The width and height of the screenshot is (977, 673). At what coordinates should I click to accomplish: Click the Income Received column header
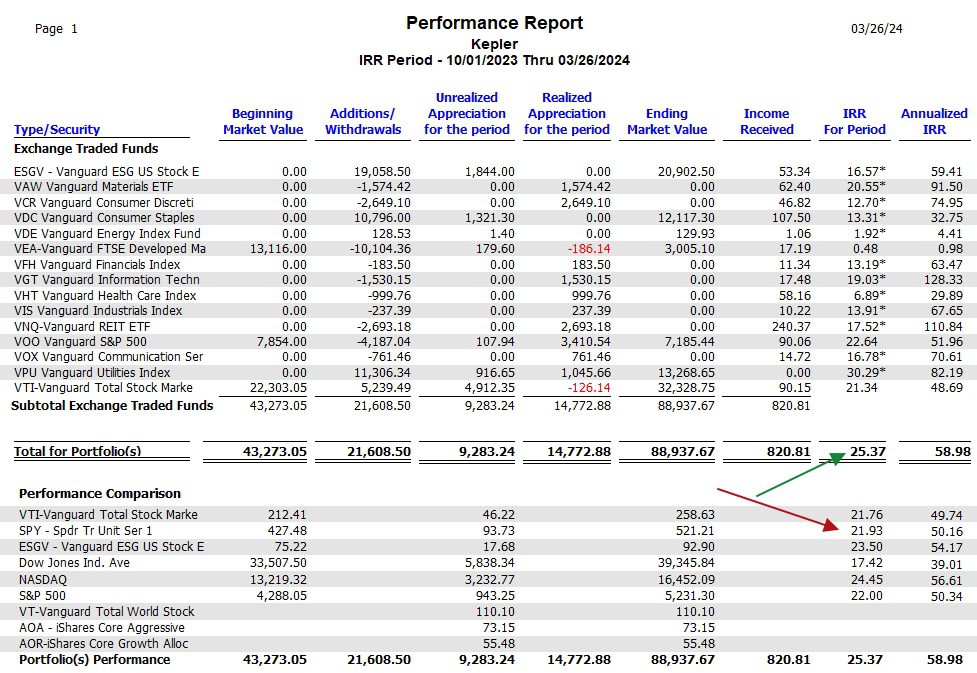766,122
